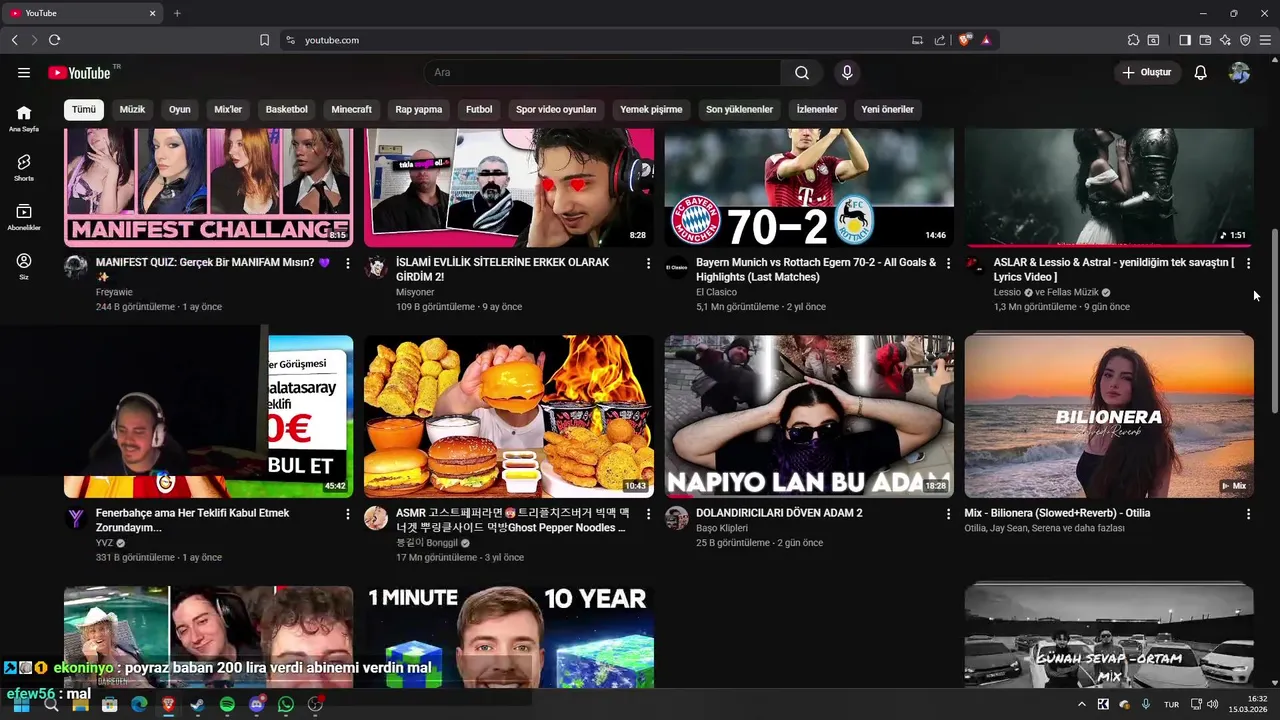Open options for Fenerbahçe video
Viewport: 1280px width, 720px height.
coord(348,514)
